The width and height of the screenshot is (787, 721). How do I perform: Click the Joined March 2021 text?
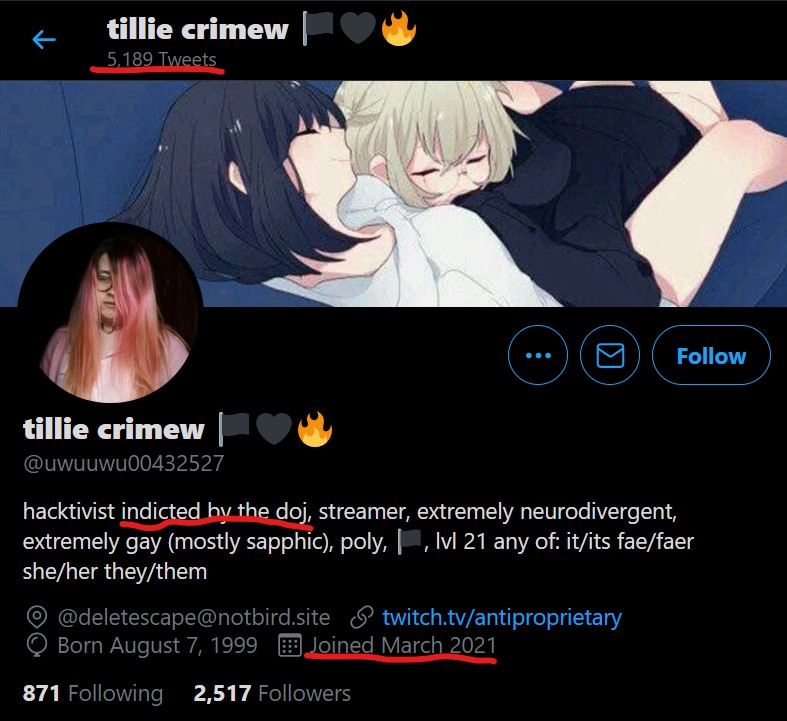[x=403, y=645]
